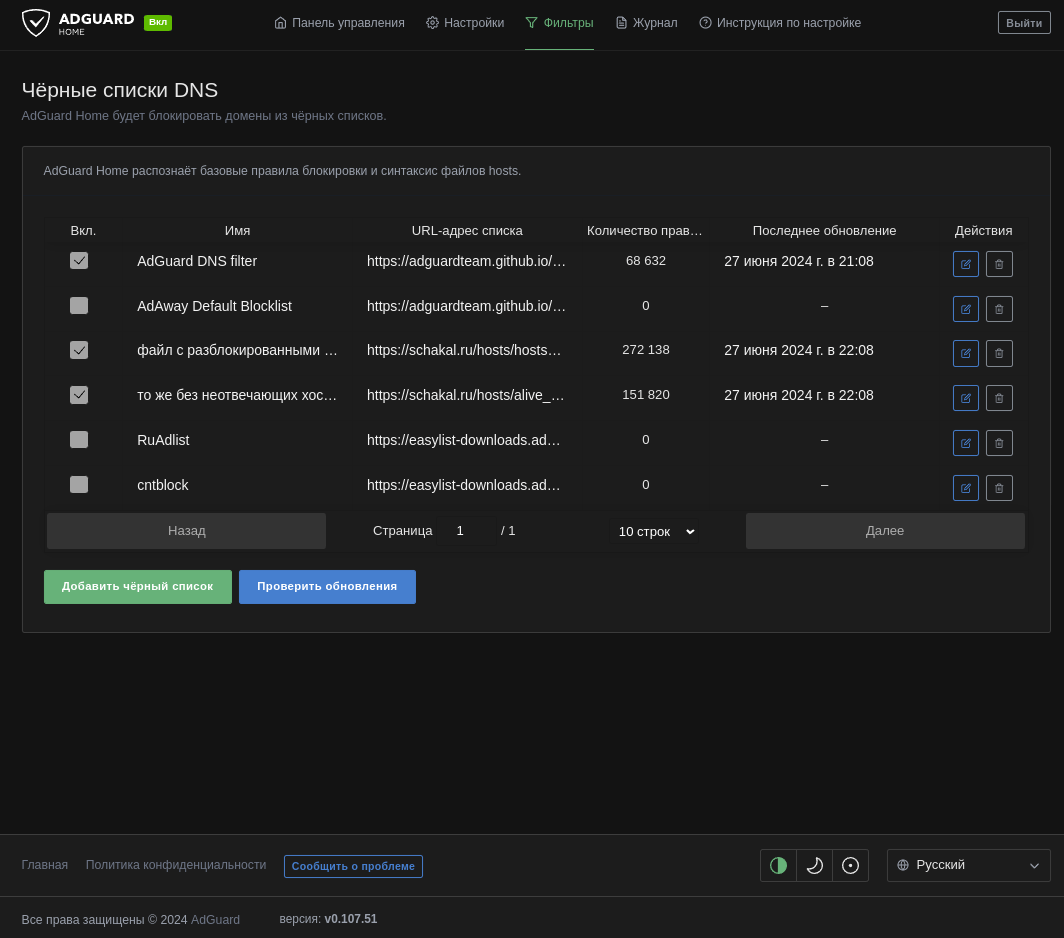Switch to auto theme half-circle icon
1064x938 pixels.
778,865
